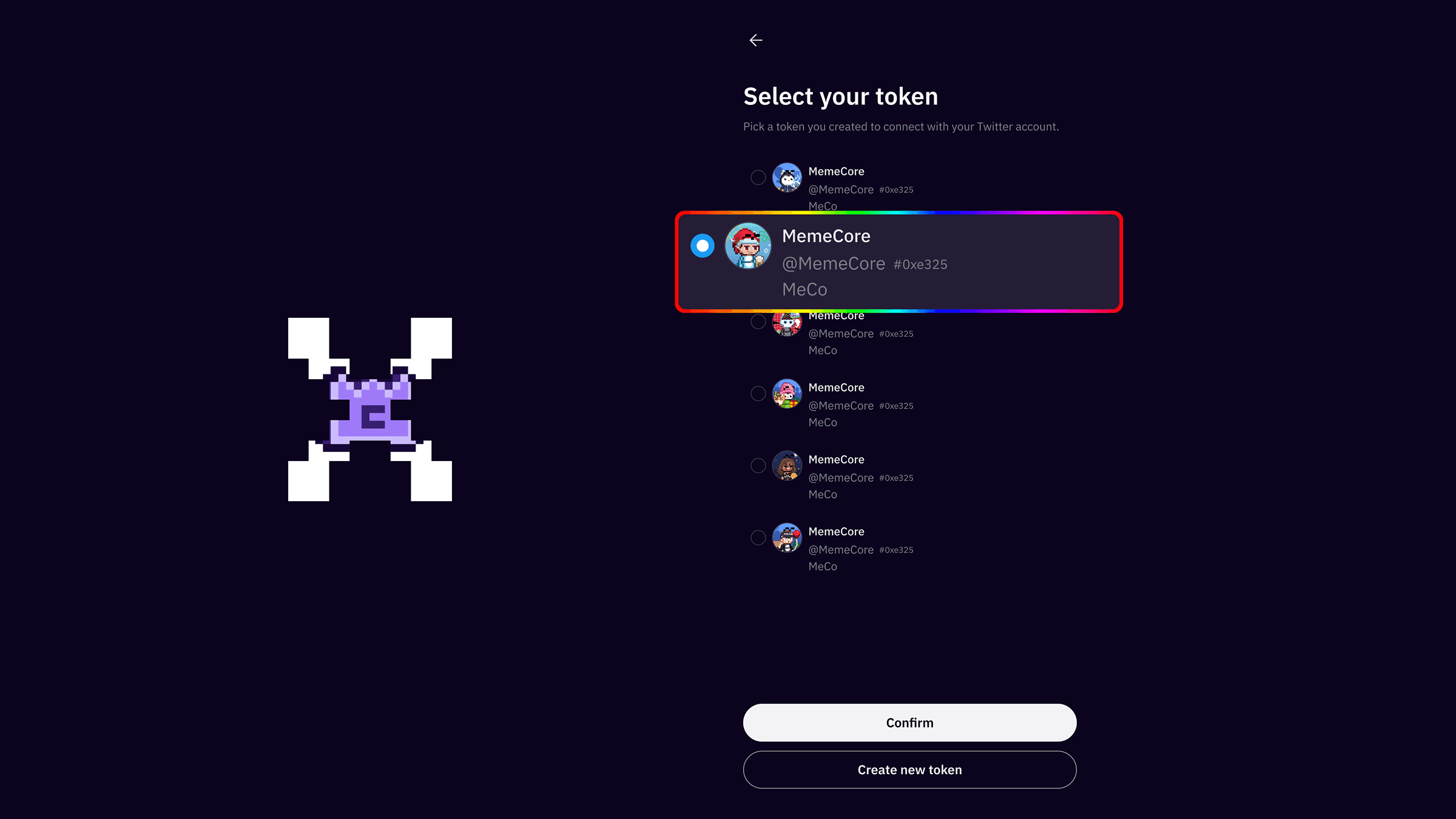The width and height of the screenshot is (1456, 819).
Task: Click the red-hat character avatar in highlighted token
Action: 748,246
